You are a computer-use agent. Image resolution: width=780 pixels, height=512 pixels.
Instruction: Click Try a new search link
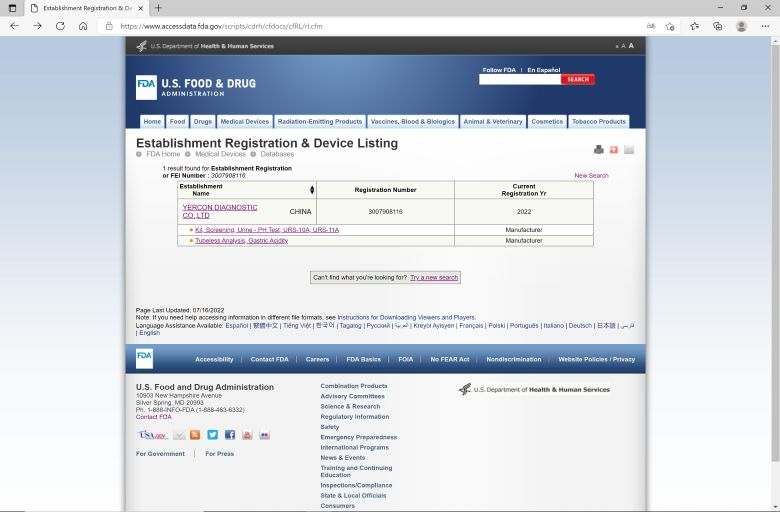click(x=434, y=278)
